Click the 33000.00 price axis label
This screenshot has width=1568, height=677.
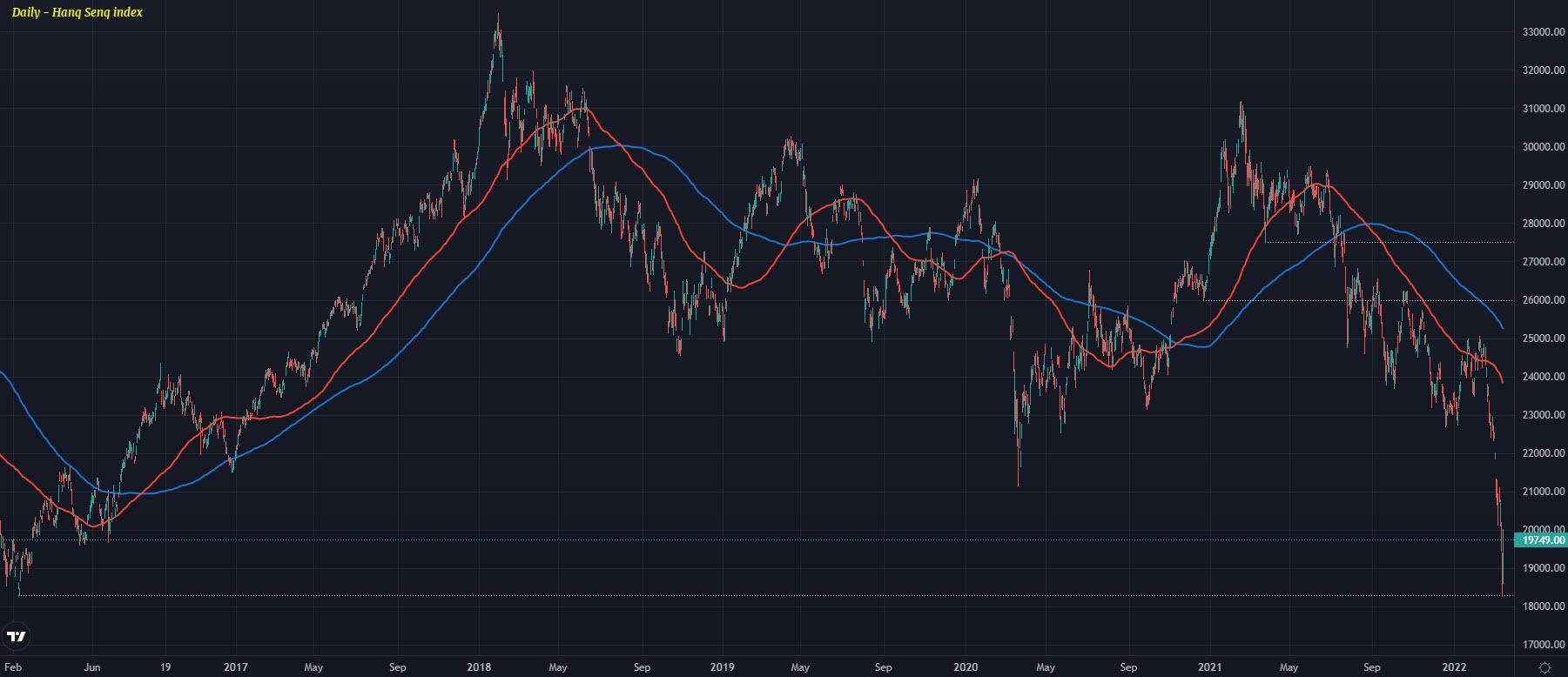[x=1543, y=32]
